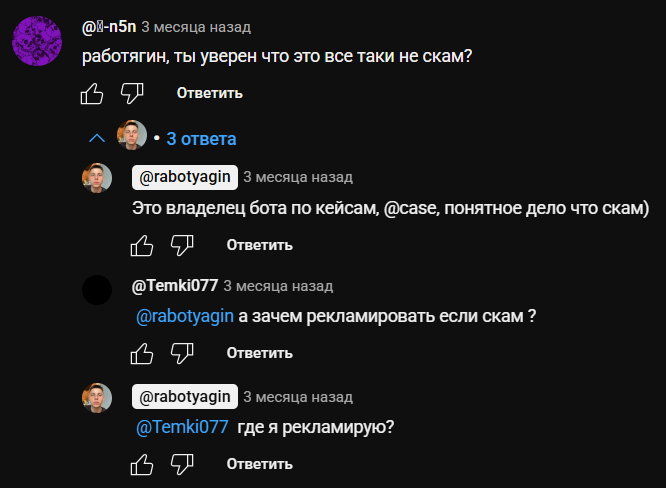Dislike Temki077's reply about рекламировать
Viewport: 666px width, 488px height.
coord(182,354)
